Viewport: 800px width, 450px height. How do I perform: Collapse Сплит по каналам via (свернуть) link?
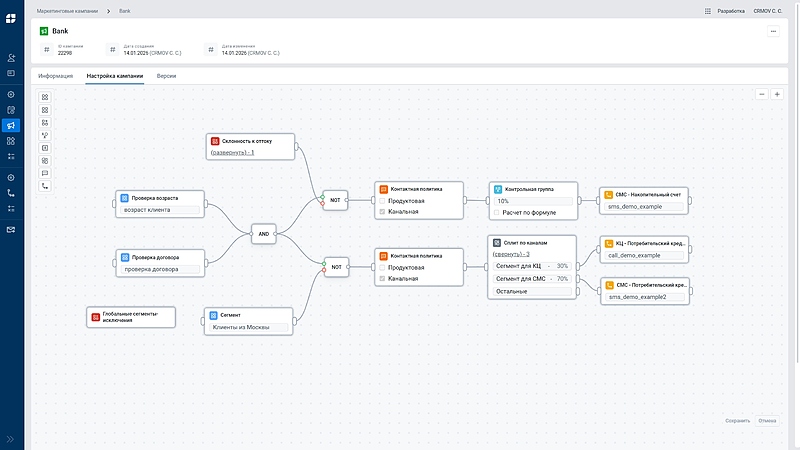coord(511,254)
